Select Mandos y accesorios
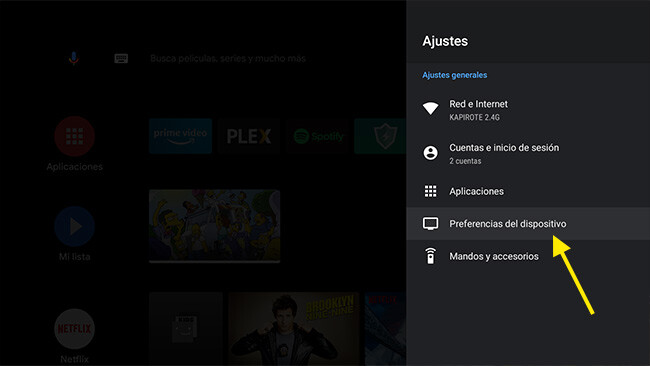 click(528, 256)
